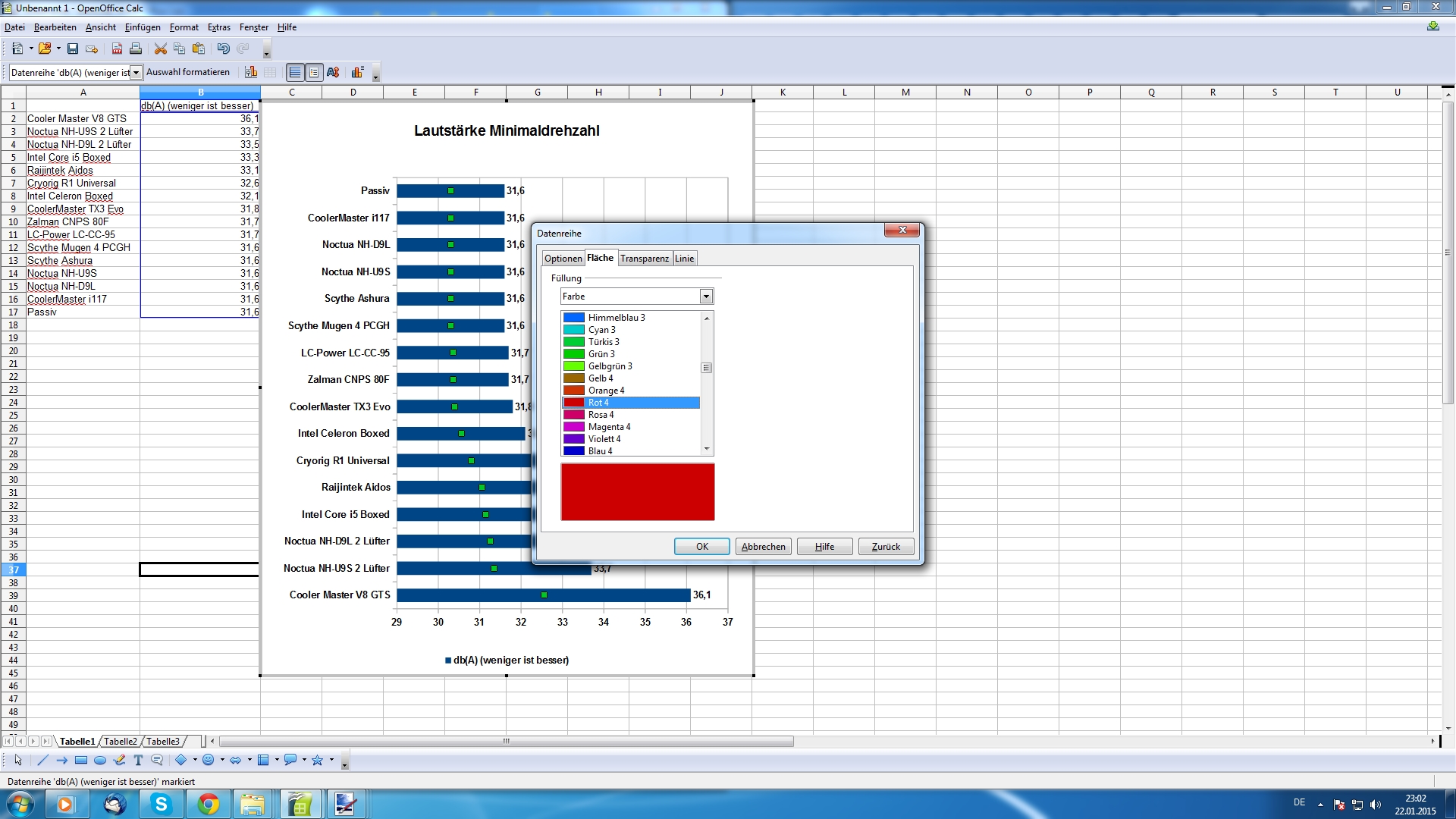Viewport: 1456px width, 819px height.
Task: Click Auswahl formatieren in toolbar
Action: [x=188, y=72]
